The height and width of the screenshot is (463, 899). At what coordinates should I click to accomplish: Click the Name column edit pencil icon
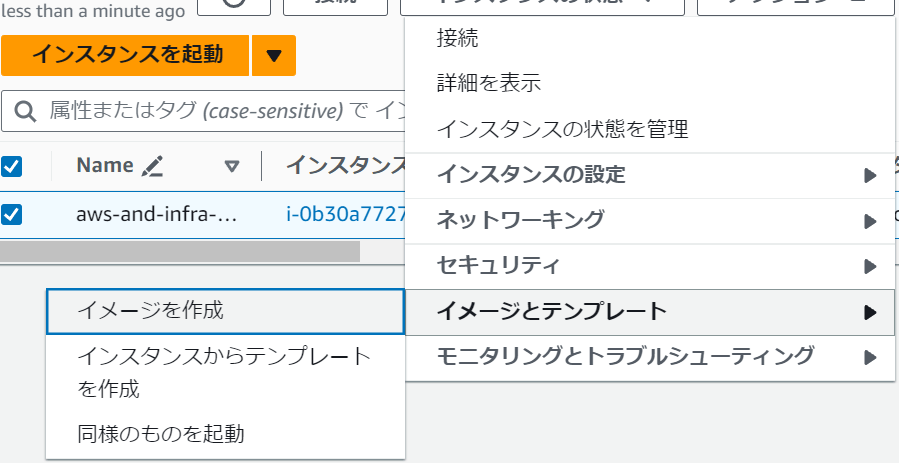(x=153, y=166)
